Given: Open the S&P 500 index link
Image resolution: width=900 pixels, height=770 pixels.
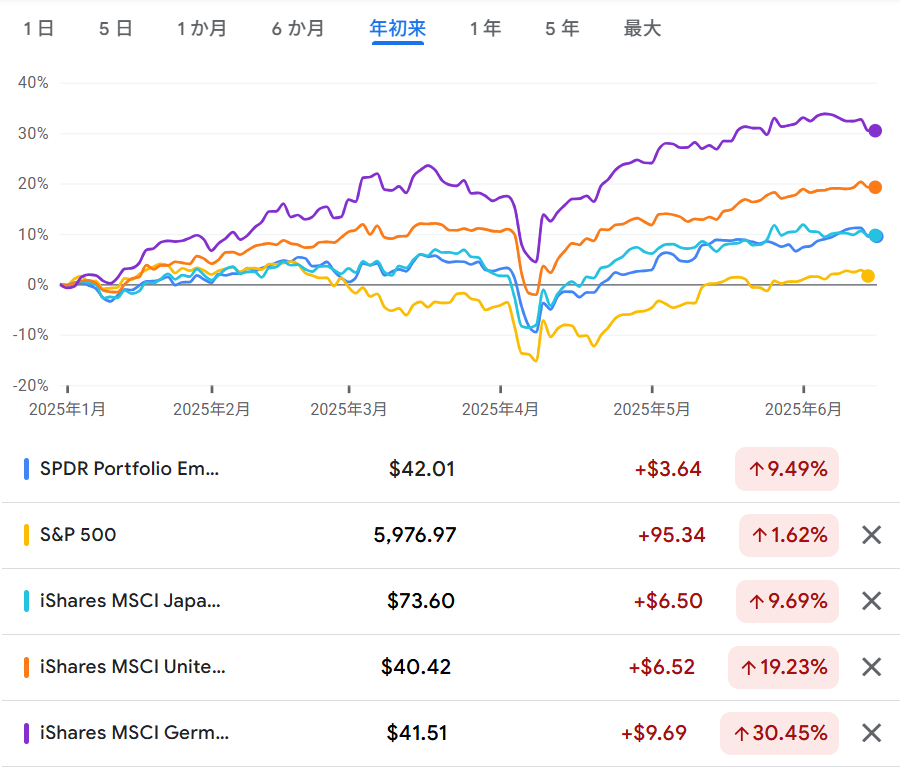Looking at the screenshot, I should pyautogui.click(x=78, y=535).
